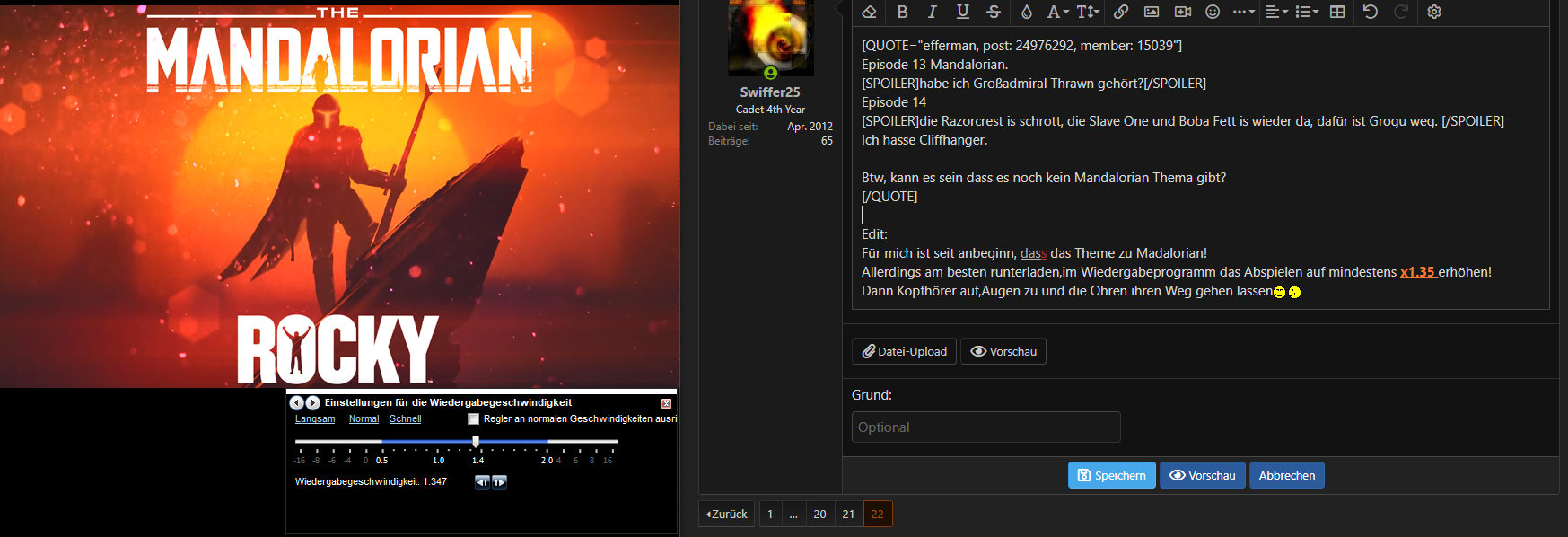Toggle underline formatting in the editor
This screenshot has width=1568, height=537.
[x=962, y=12]
